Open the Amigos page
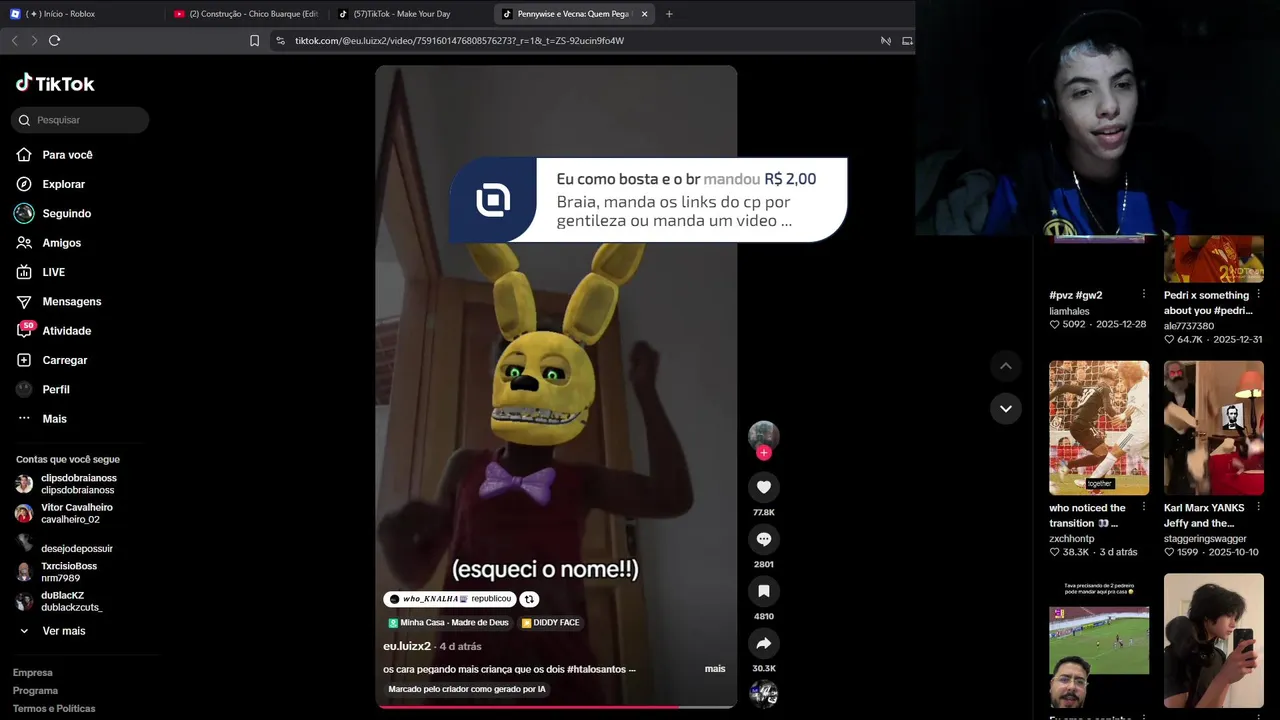Image resolution: width=1280 pixels, height=720 pixels. tap(61, 243)
